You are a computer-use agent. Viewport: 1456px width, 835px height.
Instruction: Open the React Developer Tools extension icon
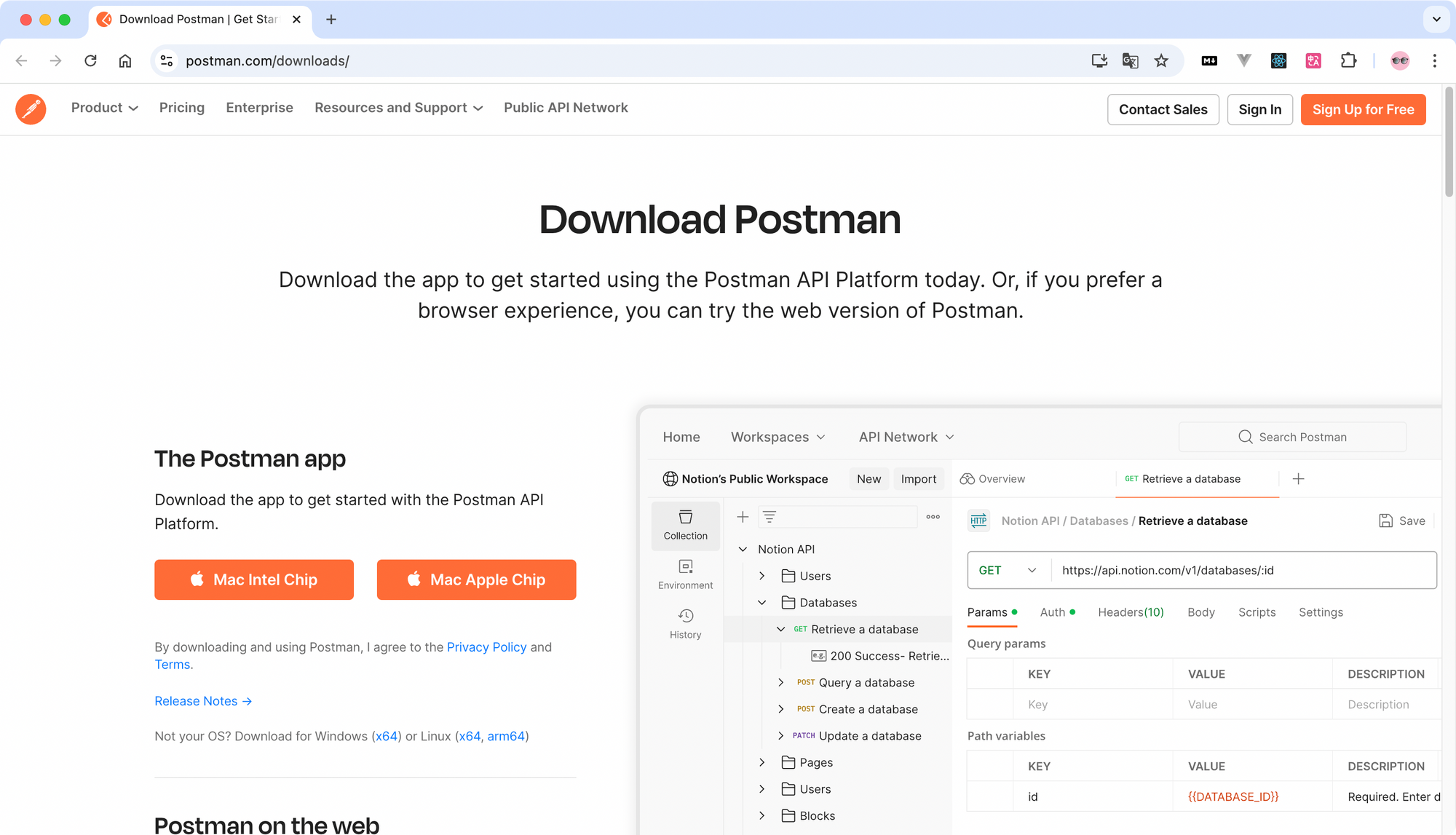click(x=1278, y=60)
